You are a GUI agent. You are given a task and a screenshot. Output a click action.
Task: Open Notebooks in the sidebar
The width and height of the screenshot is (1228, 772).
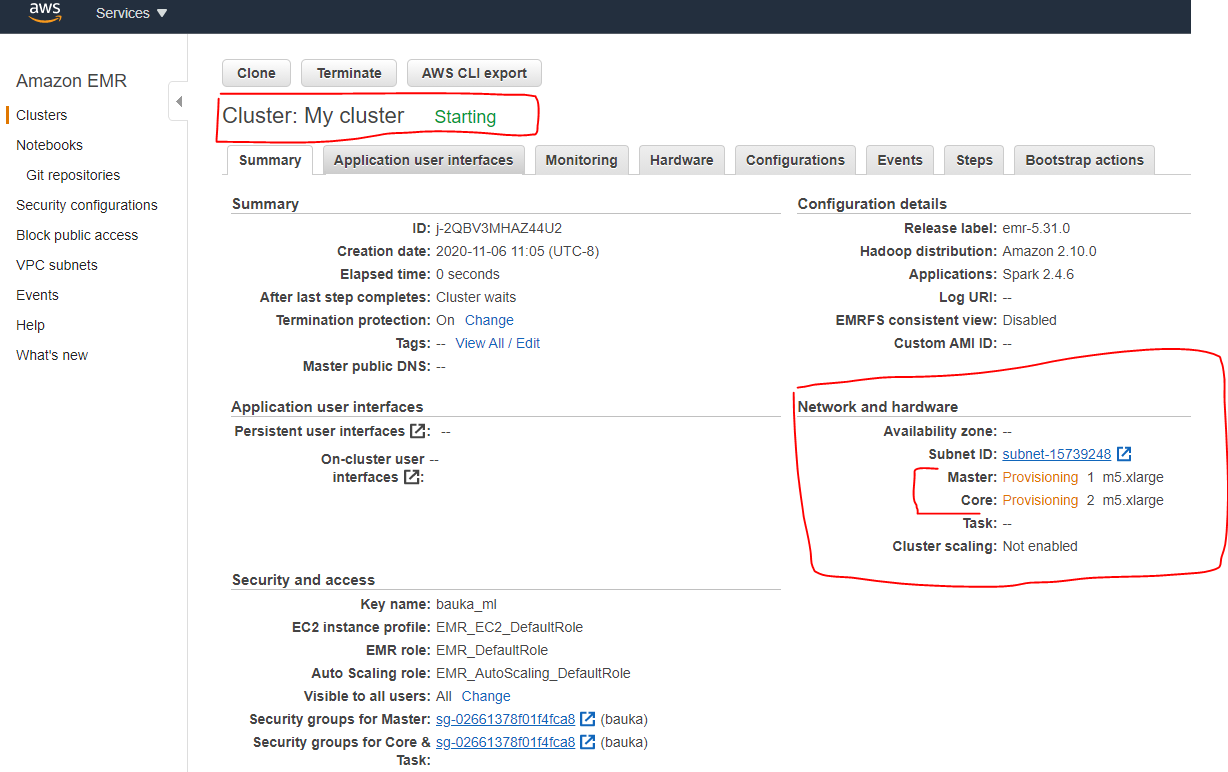49,145
